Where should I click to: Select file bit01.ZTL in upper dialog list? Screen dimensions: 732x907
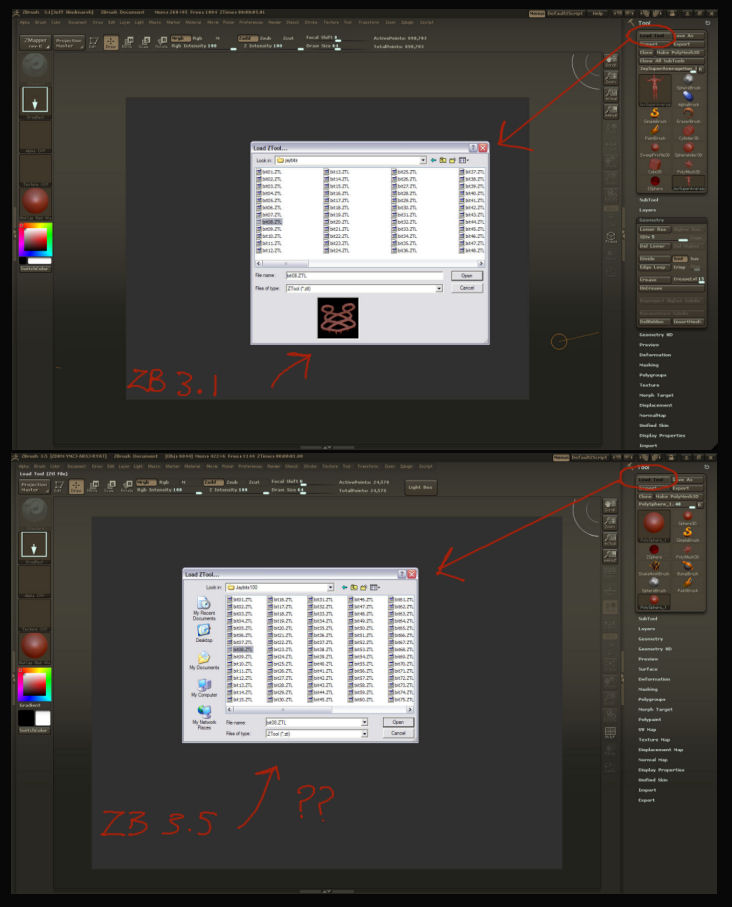click(269, 172)
